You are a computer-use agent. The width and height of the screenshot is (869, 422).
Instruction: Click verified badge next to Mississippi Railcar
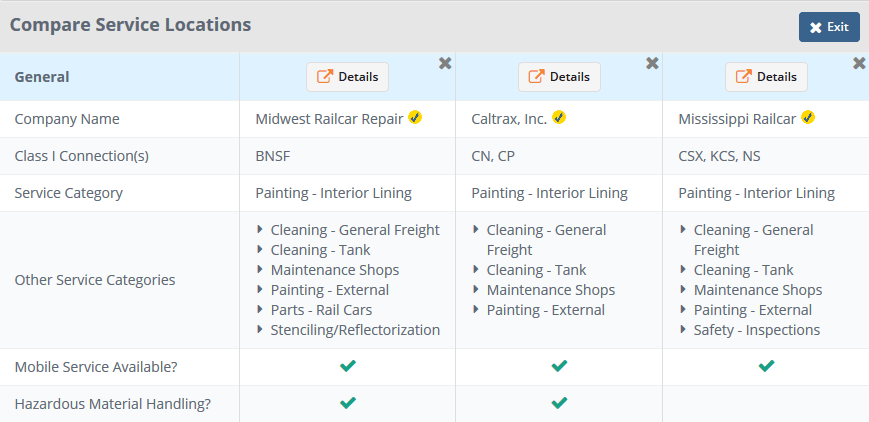click(808, 118)
